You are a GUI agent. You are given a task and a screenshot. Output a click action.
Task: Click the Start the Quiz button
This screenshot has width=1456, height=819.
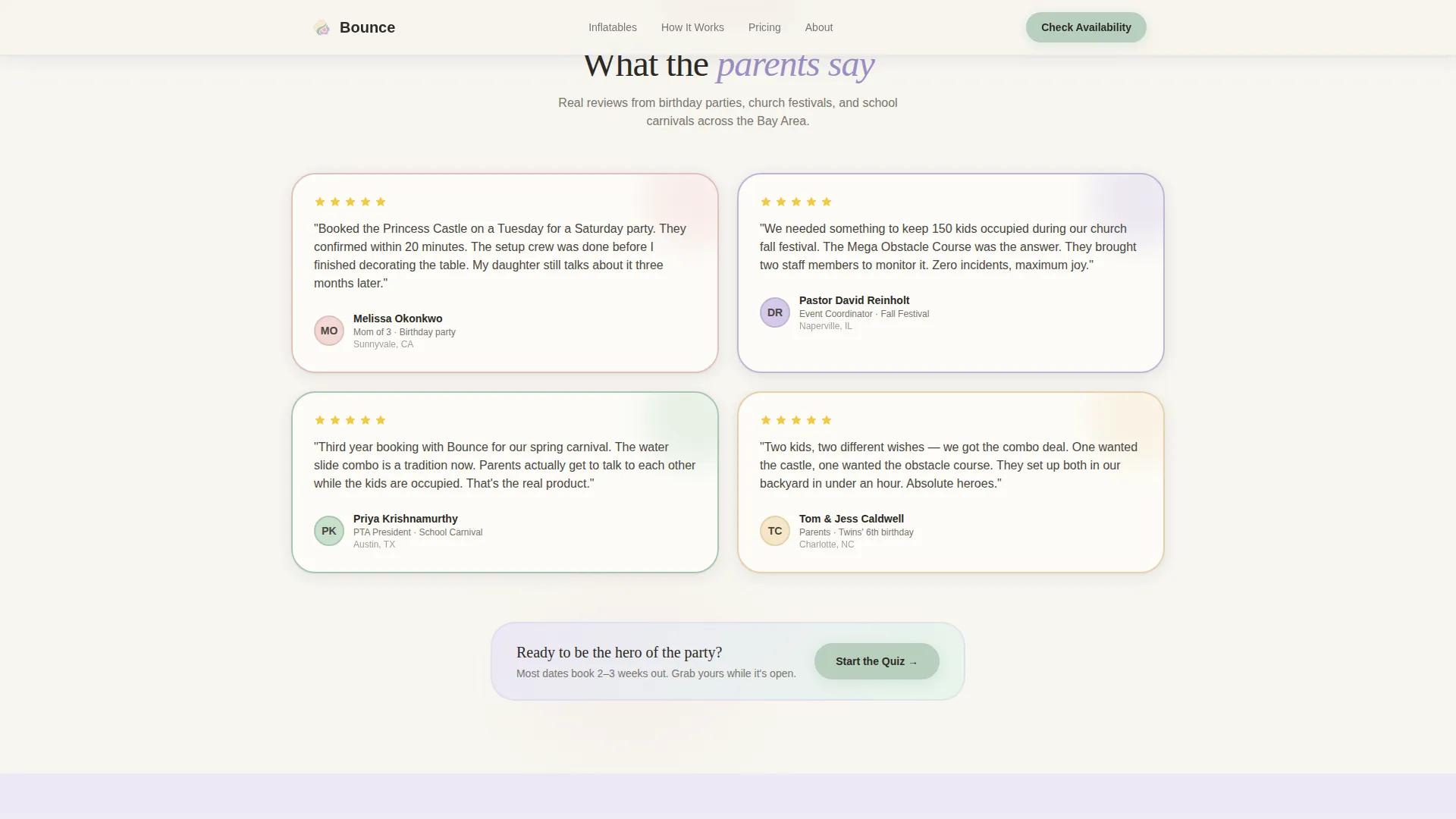coord(877,661)
